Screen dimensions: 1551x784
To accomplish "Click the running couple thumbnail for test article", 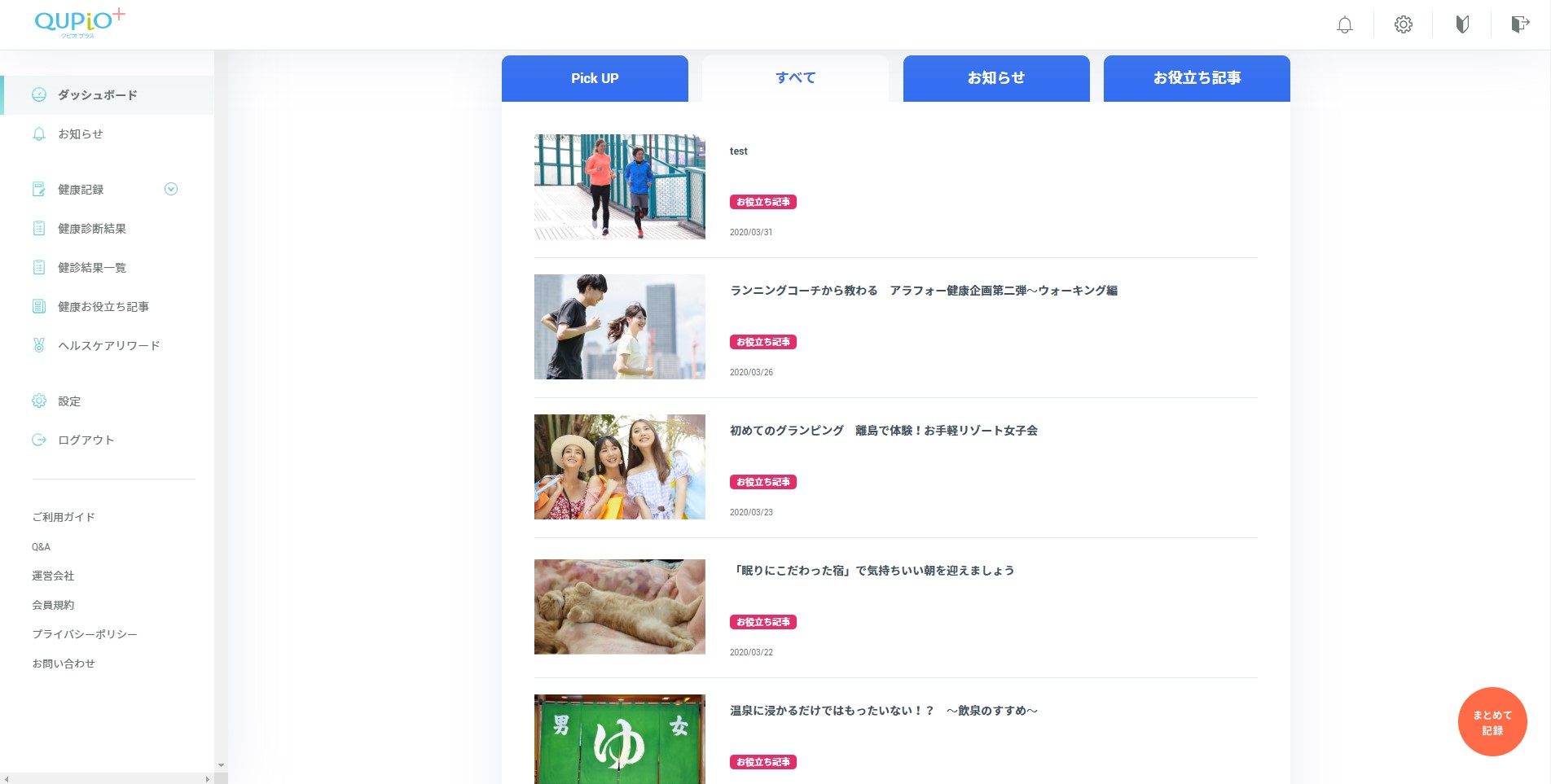I will pos(619,186).
